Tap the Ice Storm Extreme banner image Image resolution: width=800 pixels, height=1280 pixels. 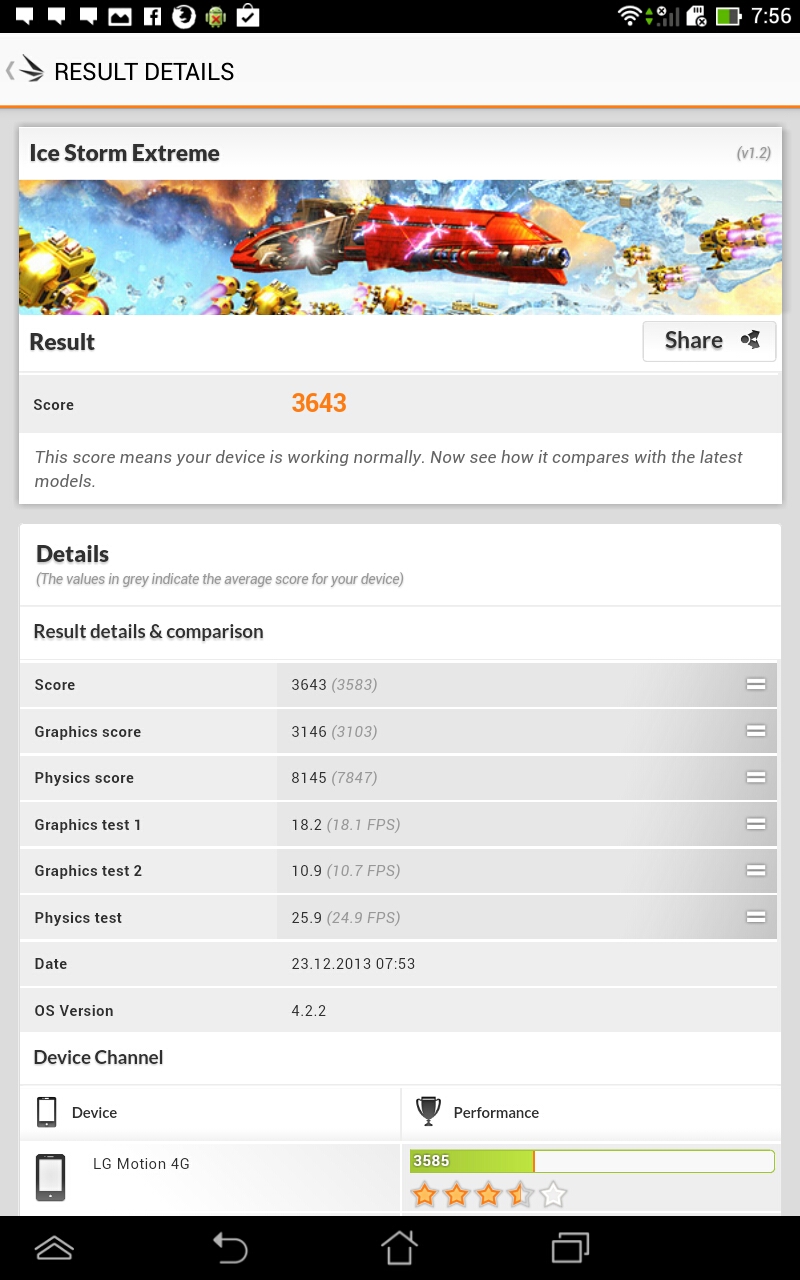(x=400, y=247)
